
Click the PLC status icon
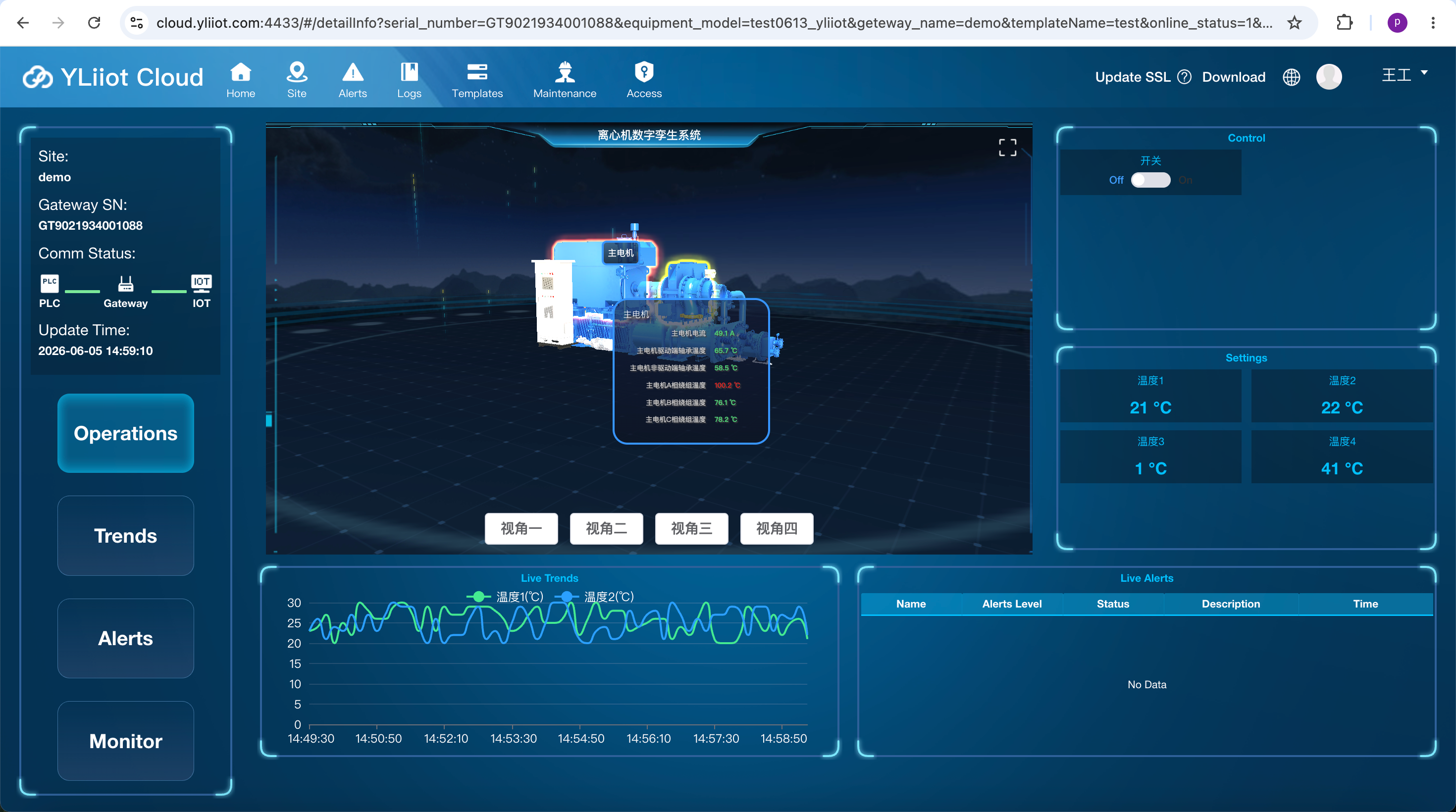point(49,283)
